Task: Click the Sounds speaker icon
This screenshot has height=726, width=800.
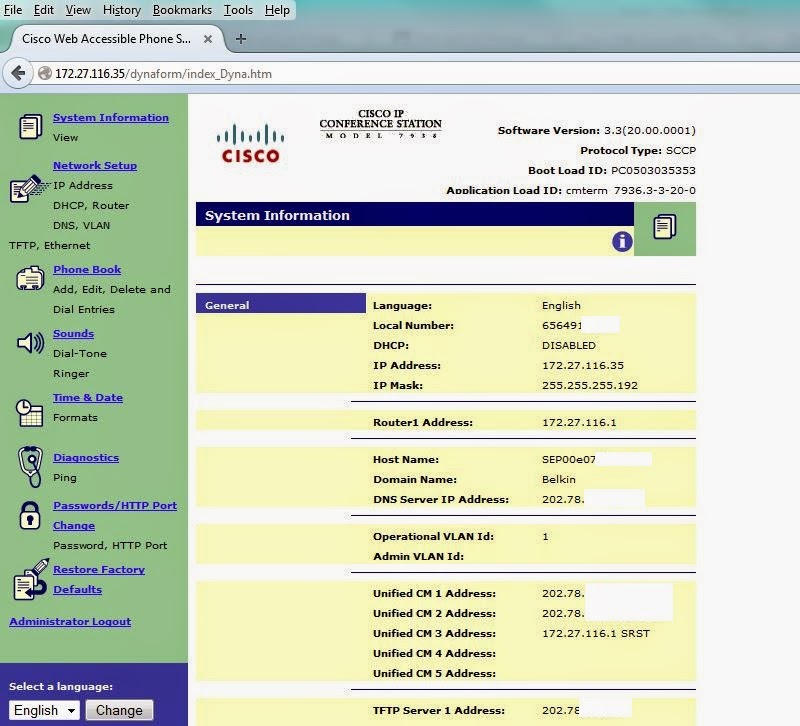Action: coord(31,343)
